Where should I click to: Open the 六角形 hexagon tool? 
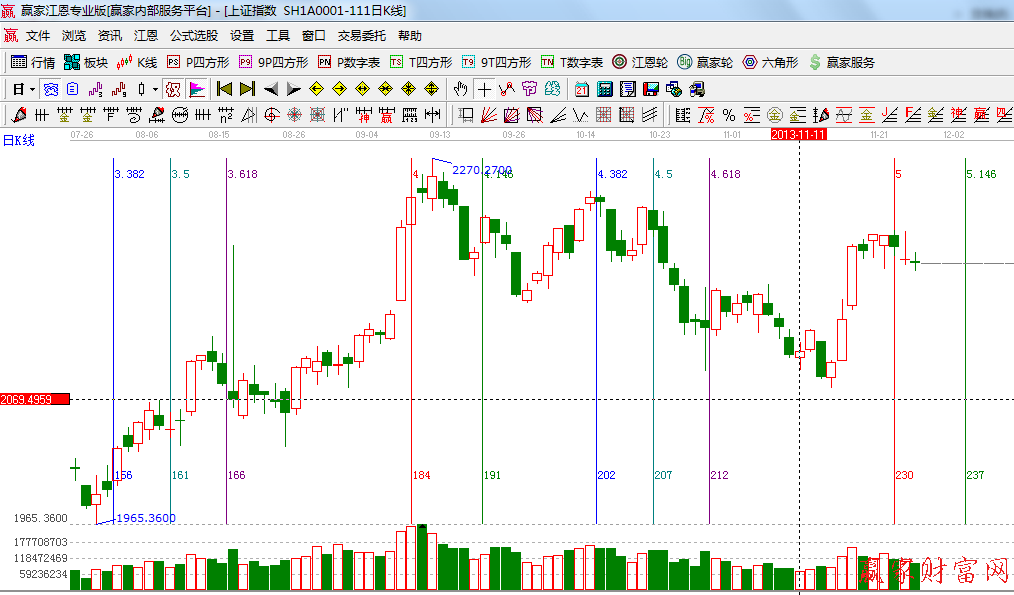(x=770, y=62)
